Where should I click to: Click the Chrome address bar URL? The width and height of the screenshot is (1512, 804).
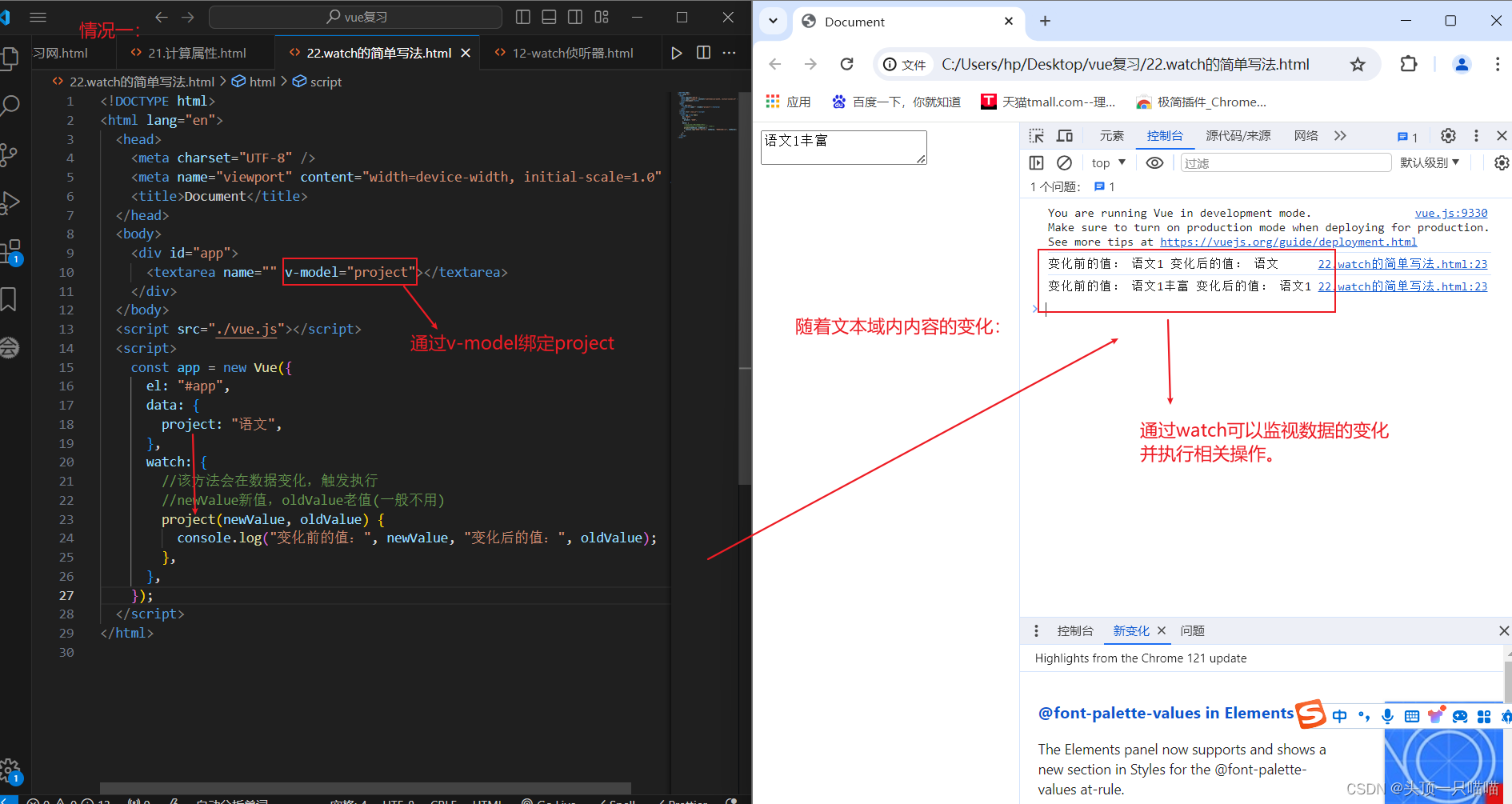tap(1125, 64)
